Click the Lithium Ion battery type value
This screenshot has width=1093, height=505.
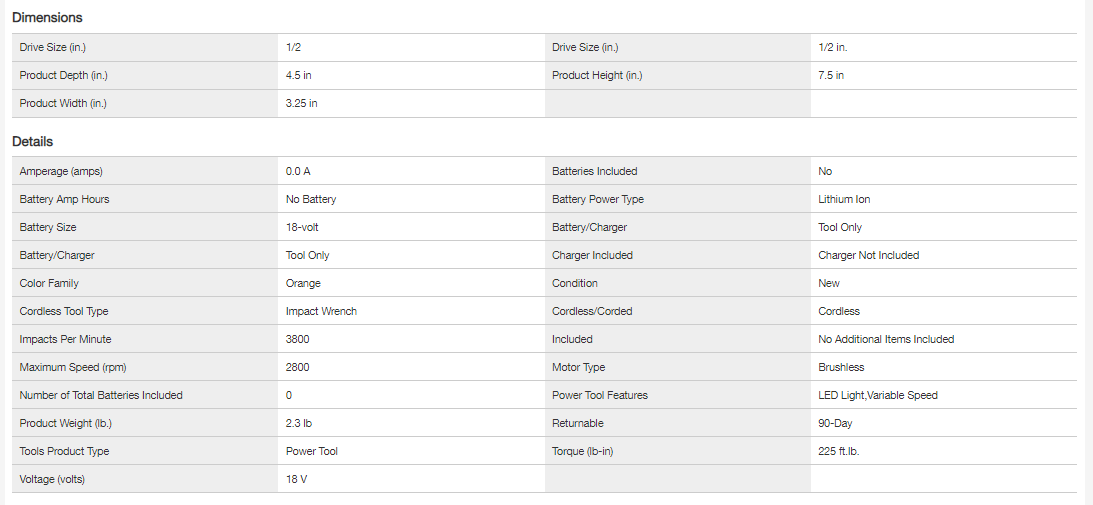pyautogui.click(x=843, y=199)
